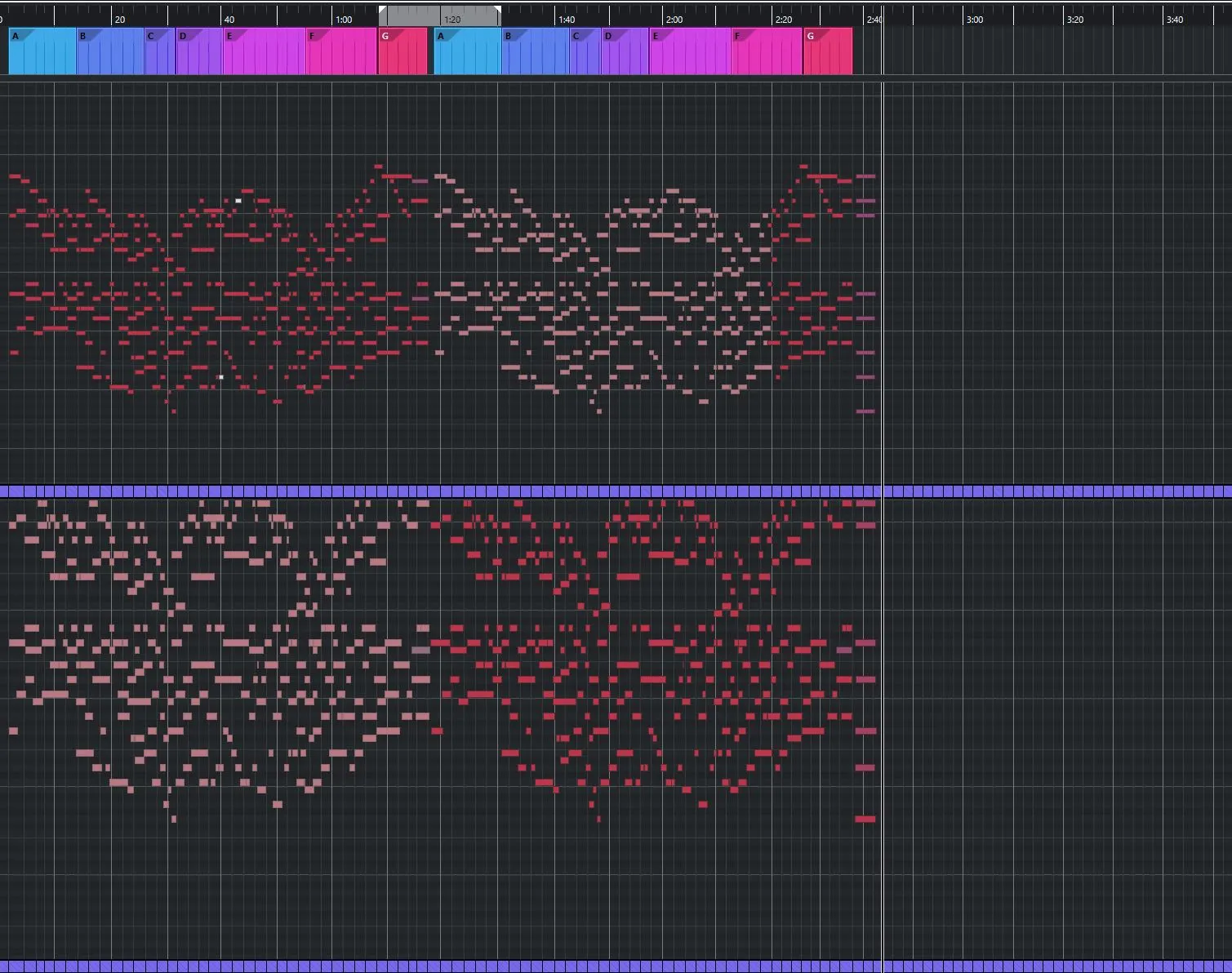The width and height of the screenshot is (1232, 973).
Task: Select the first purple section D block
Action: [199, 51]
